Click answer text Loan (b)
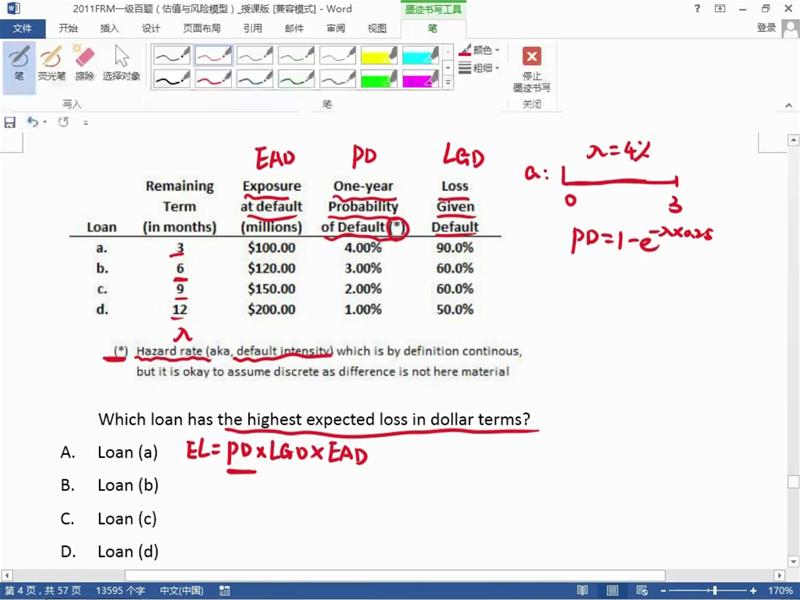The width and height of the screenshot is (800, 600). [x=128, y=485]
